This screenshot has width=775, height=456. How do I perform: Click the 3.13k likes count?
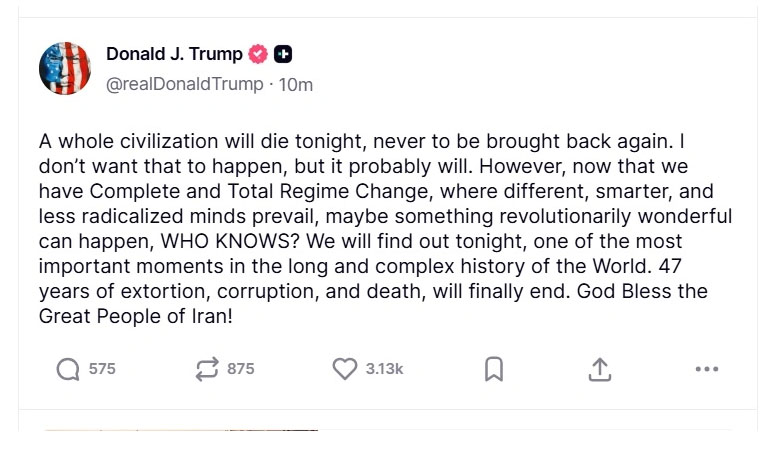pos(384,369)
